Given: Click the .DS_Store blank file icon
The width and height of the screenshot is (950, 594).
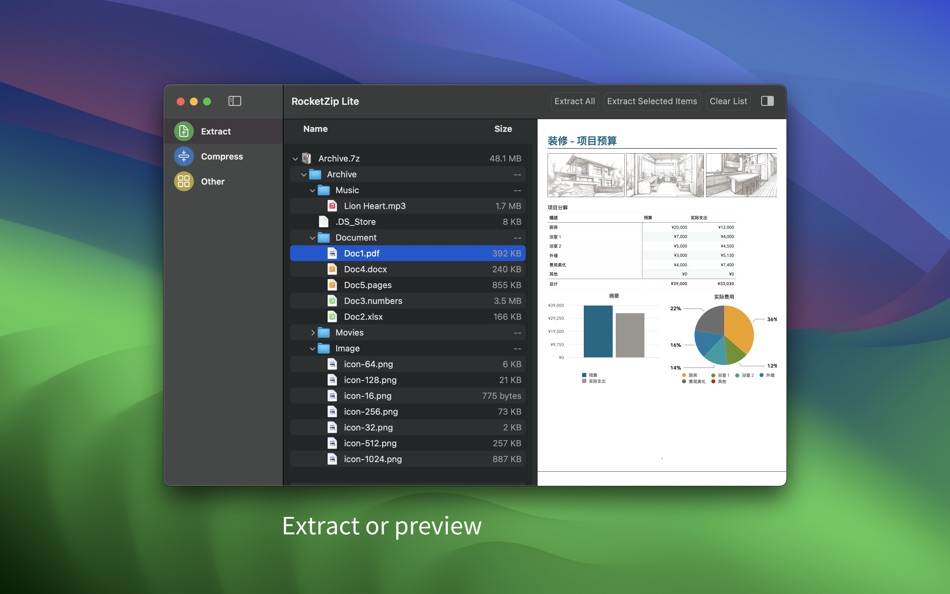Looking at the screenshot, I should pyautogui.click(x=324, y=222).
